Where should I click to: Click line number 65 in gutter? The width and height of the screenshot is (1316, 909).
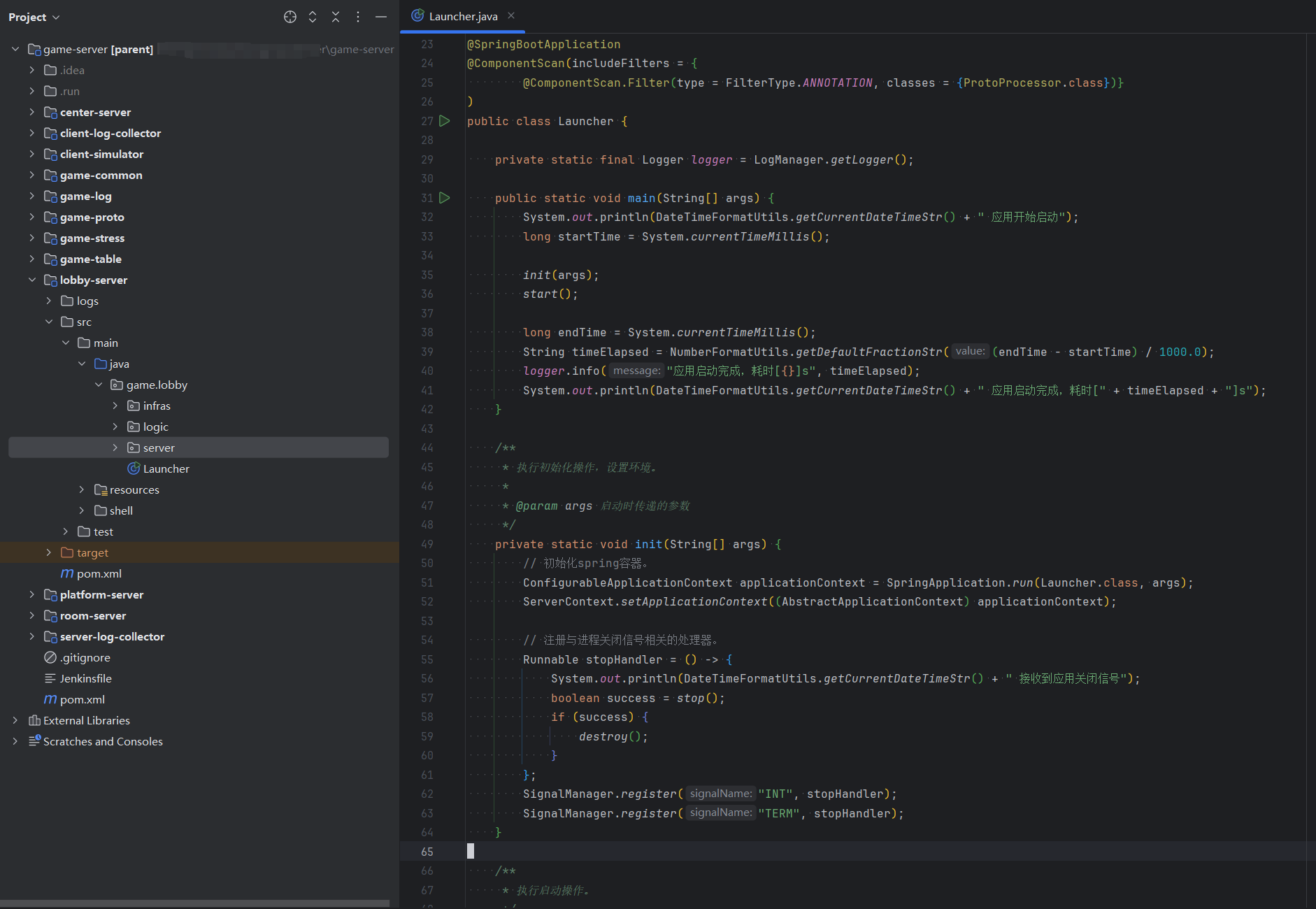pyautogui.click(x=427, y=852)
